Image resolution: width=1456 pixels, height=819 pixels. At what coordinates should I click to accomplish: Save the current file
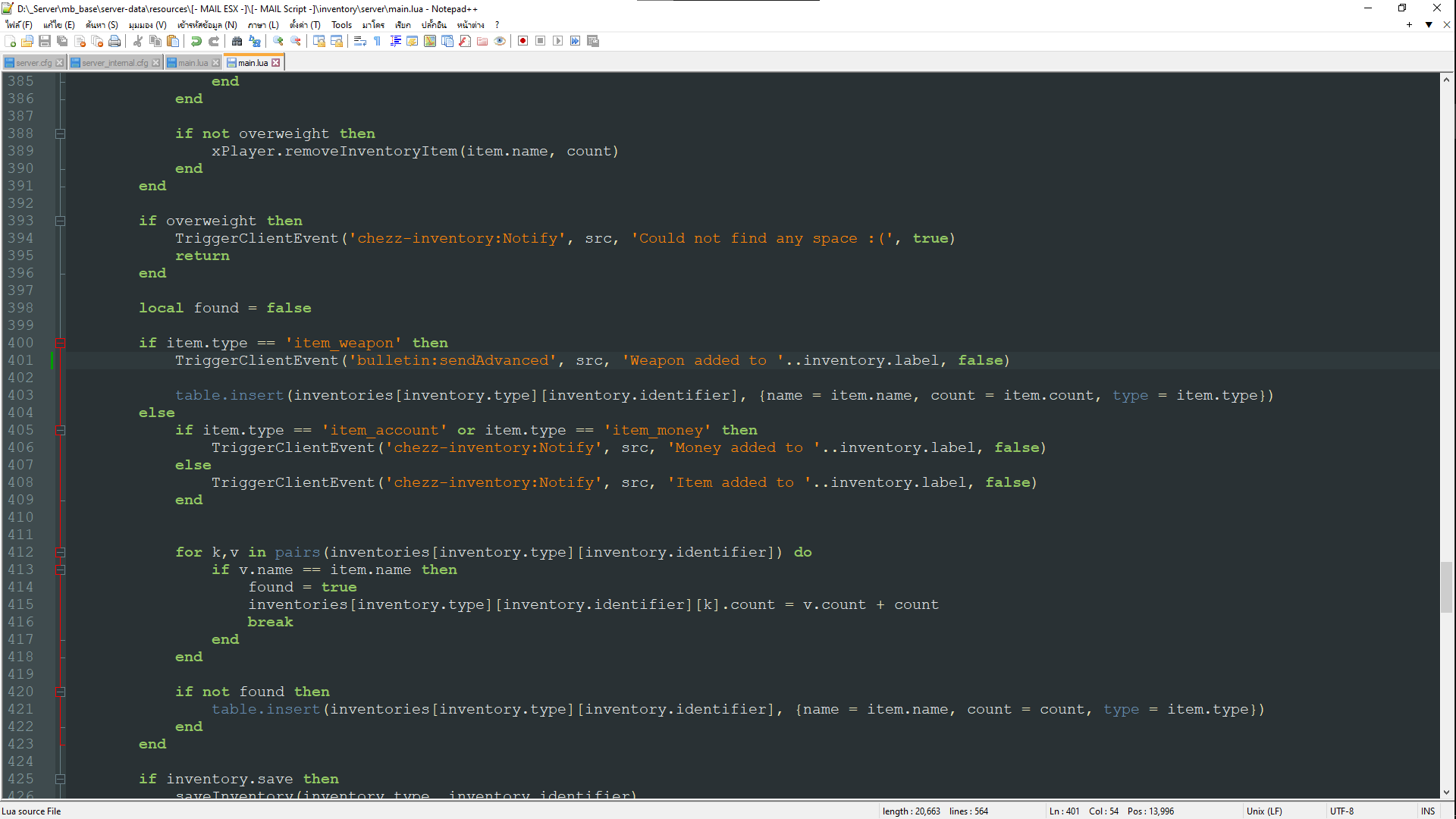[44, 42]
